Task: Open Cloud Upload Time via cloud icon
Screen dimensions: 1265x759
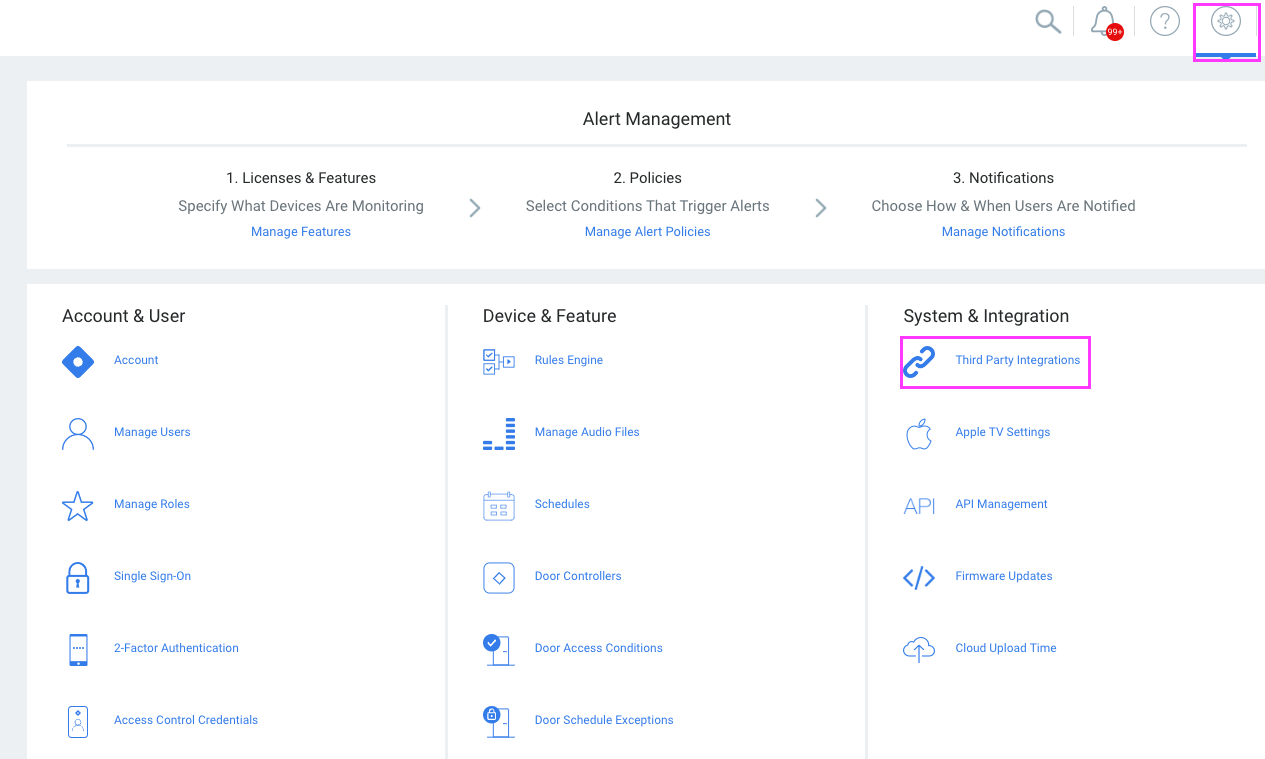Action: click(x=918, y=650)
